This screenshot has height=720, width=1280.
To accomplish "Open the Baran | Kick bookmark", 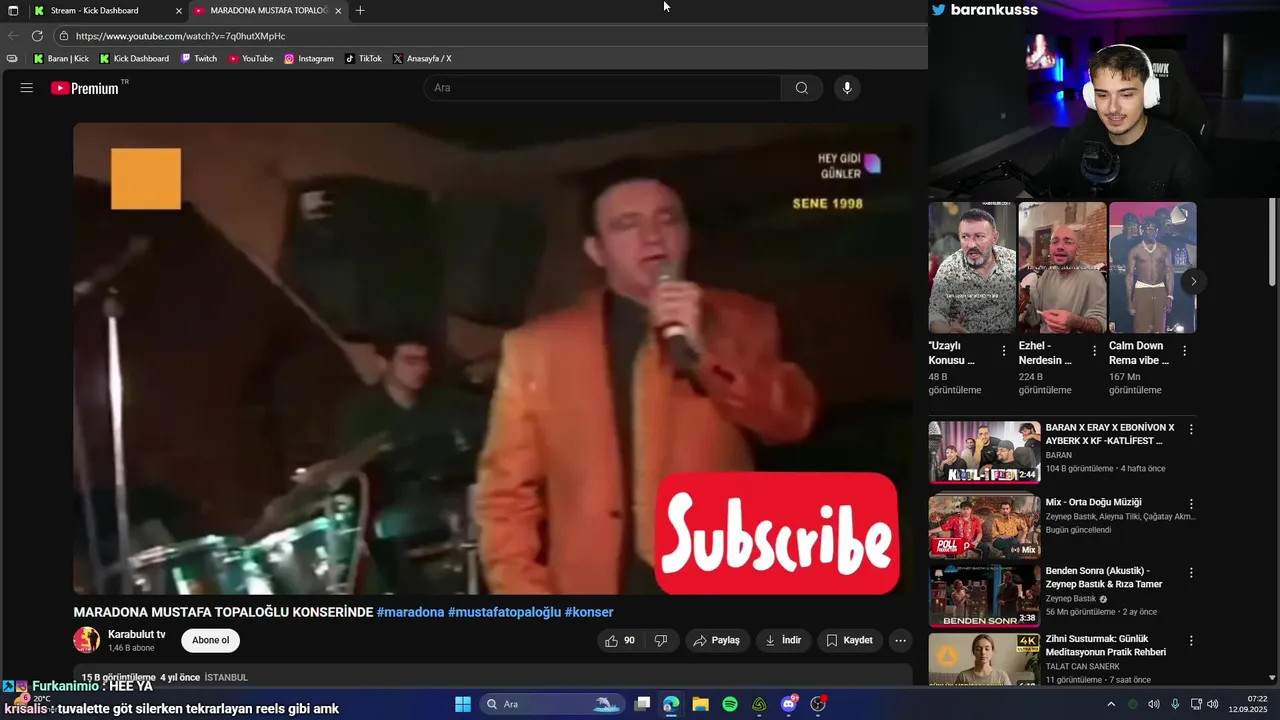I will 61,59.
